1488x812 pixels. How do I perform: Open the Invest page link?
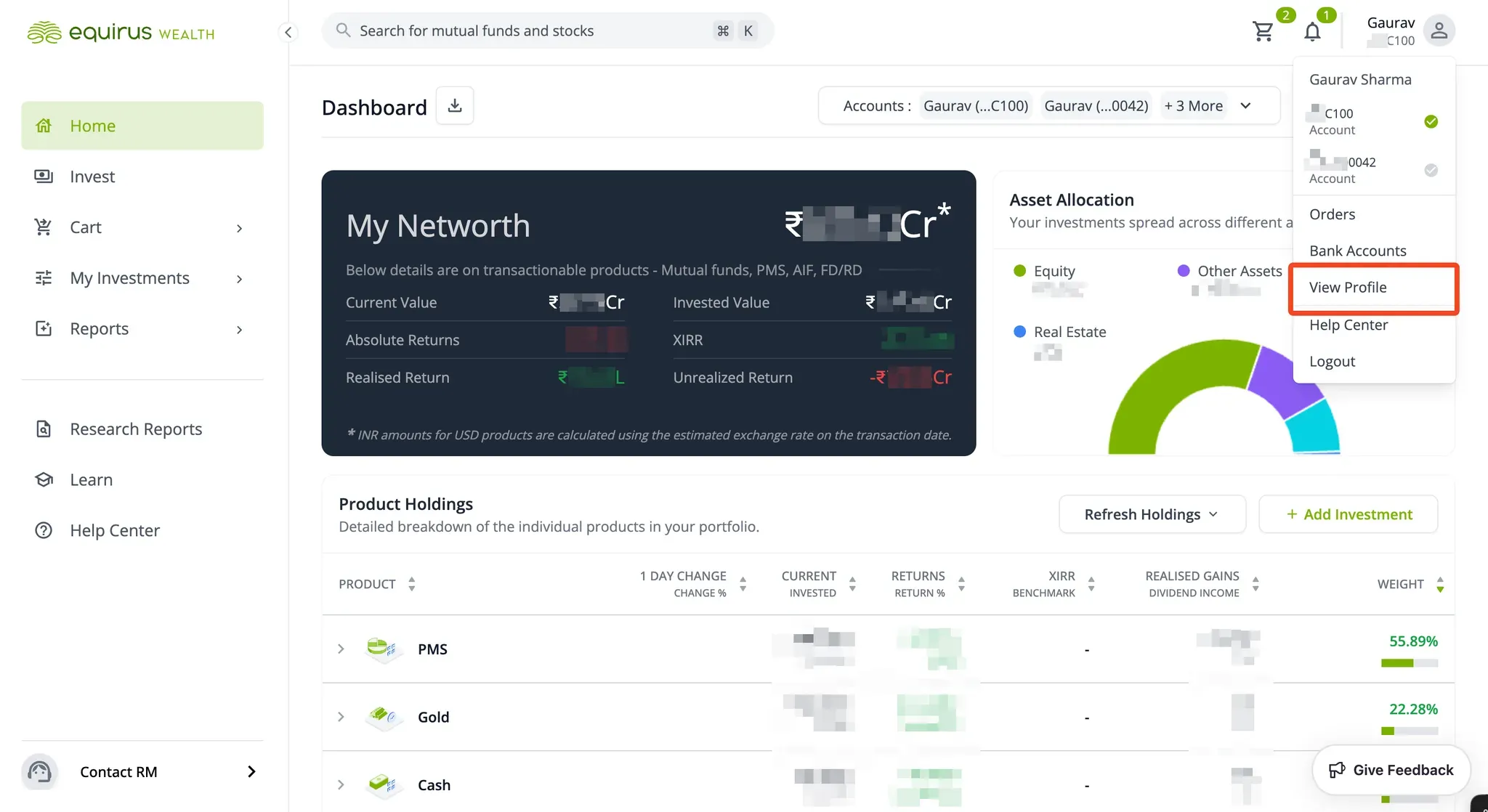pyautogui.click(x=92, y=176)
